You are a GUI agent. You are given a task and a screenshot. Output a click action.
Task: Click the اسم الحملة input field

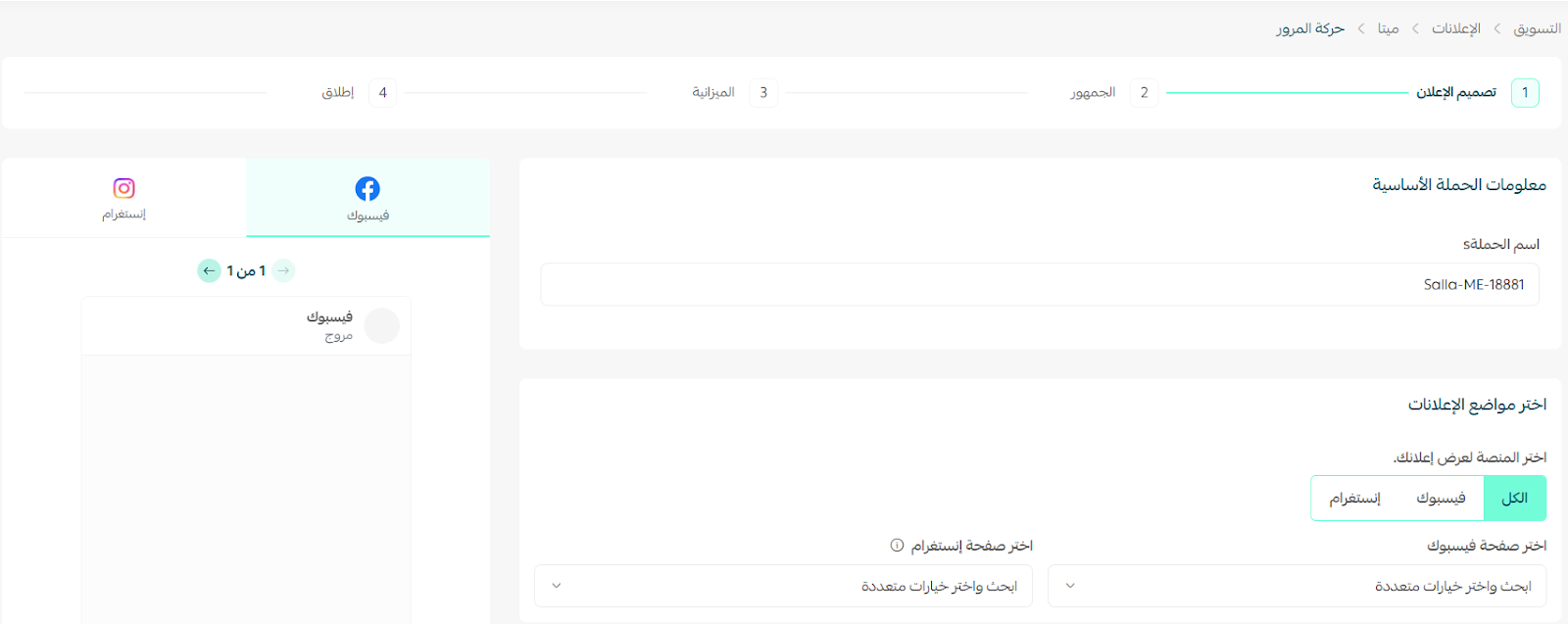pyautogui.click(x=1039, y=285)
